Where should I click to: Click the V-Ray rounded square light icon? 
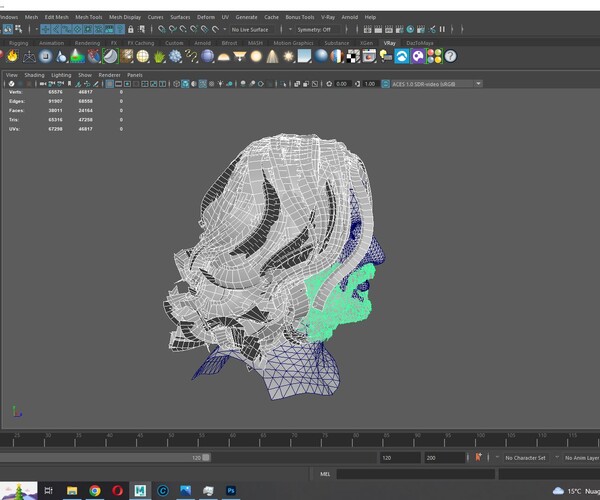[x=46, y=56]
